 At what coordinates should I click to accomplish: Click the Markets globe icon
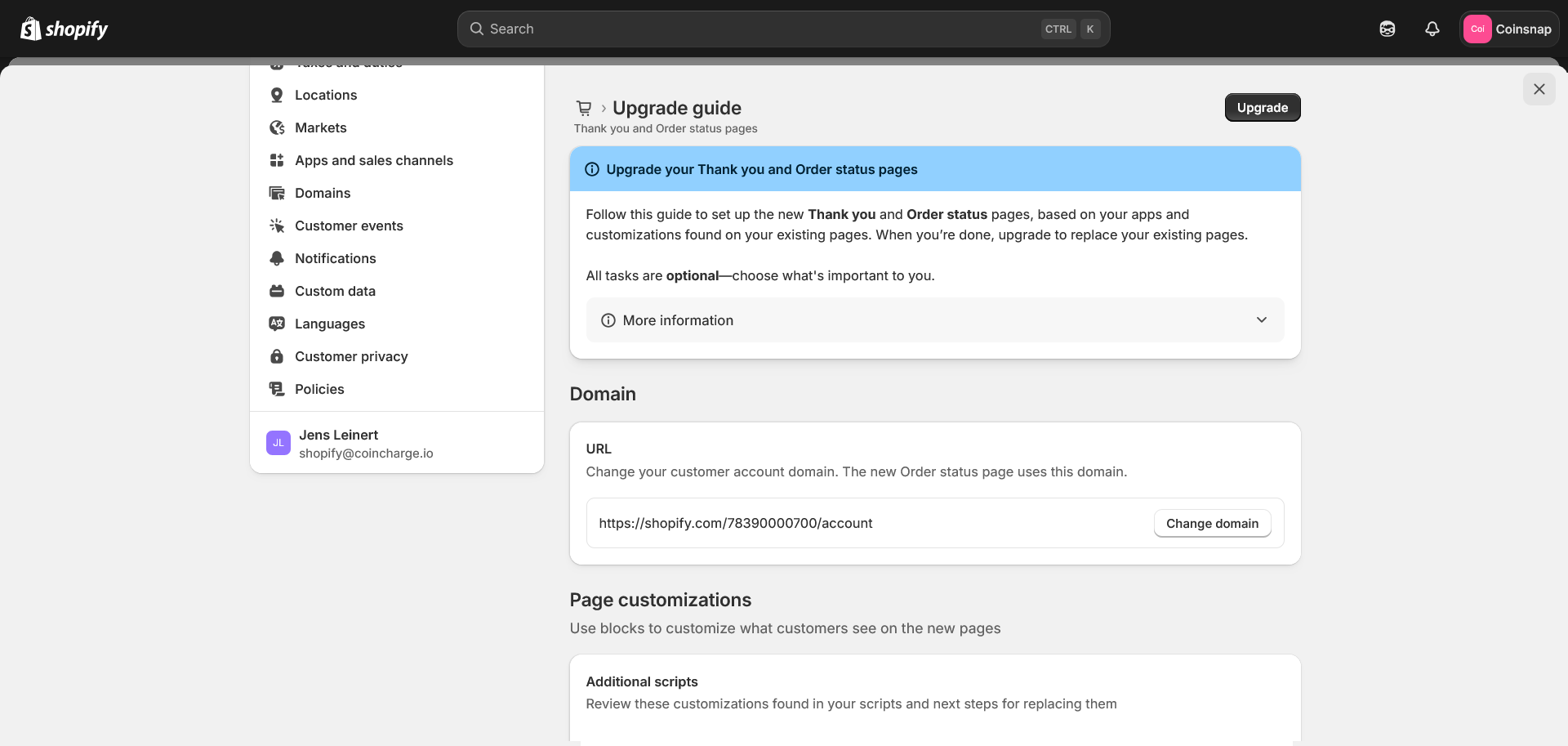tap(277, 127)
